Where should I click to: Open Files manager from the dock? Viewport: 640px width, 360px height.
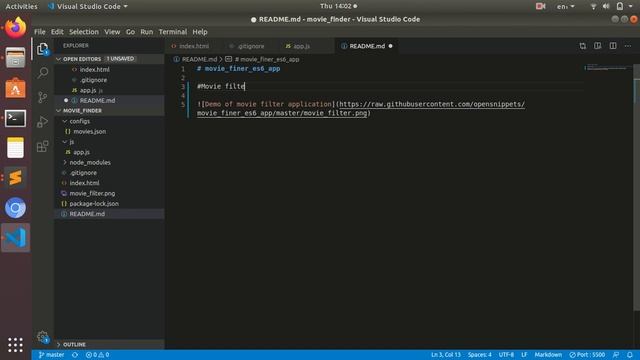pyautogui.click(x=16, y=58)
